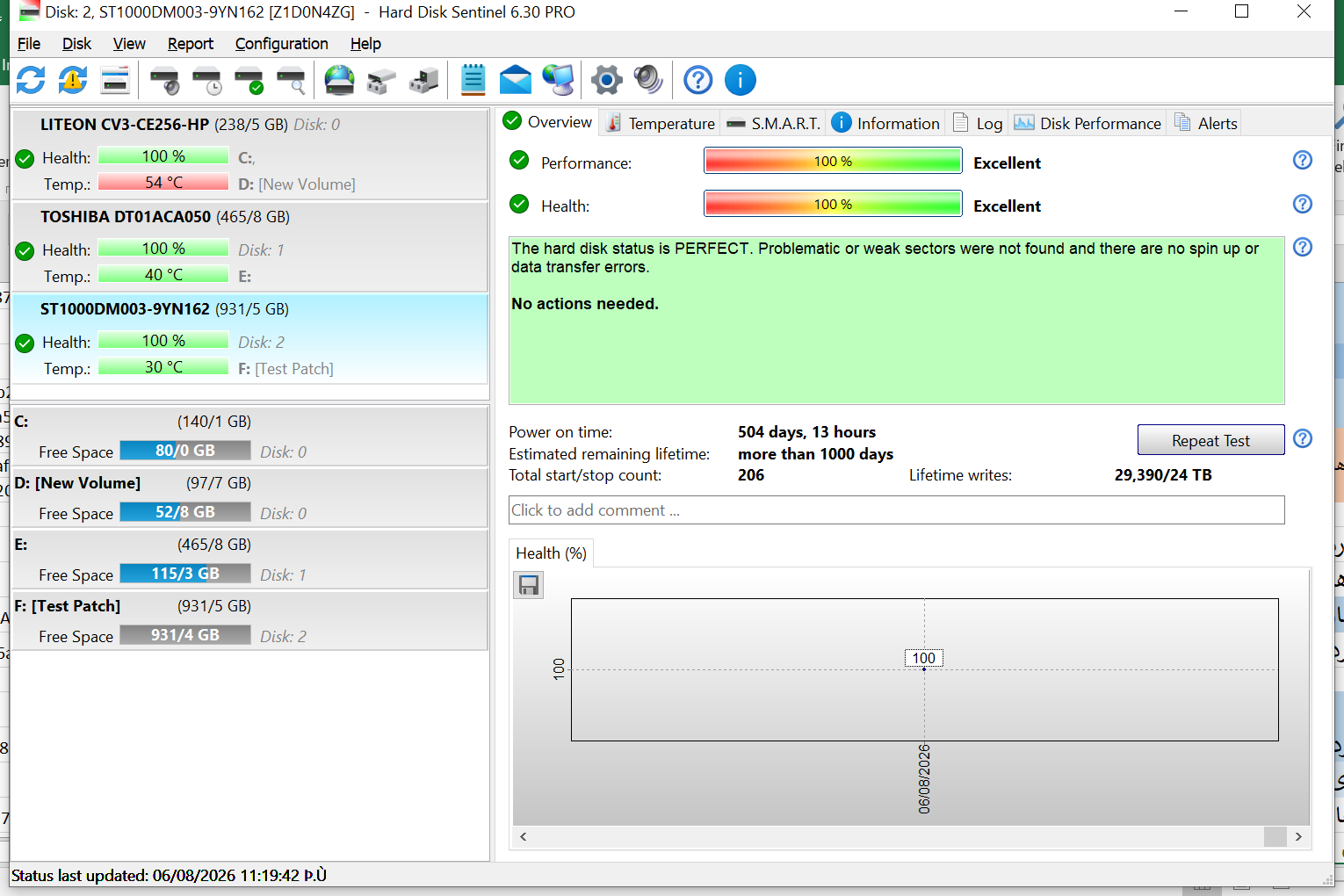The height and width of the screenshot is (896, 1344).
Task: Click the health graph scrollbar thumb
Action: coord(1275,836)
